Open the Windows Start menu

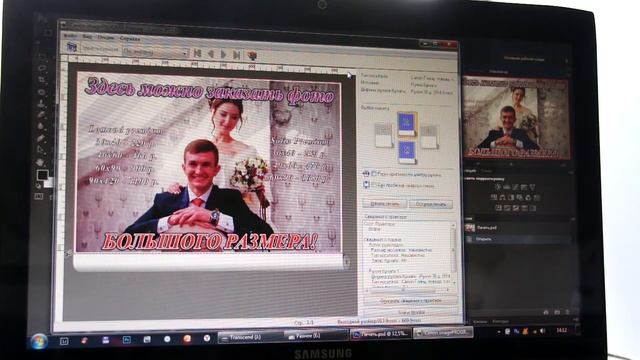point(39,341)
